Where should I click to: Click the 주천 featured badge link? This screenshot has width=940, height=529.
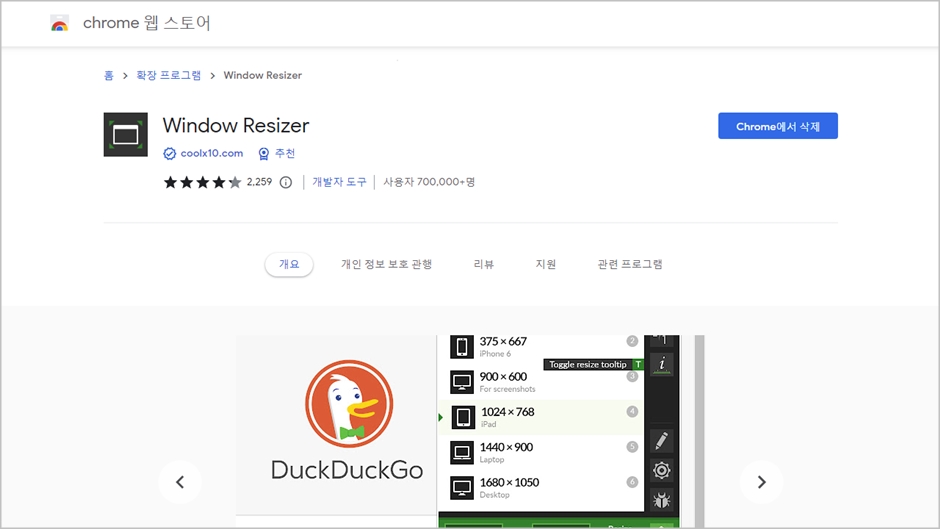285,154
